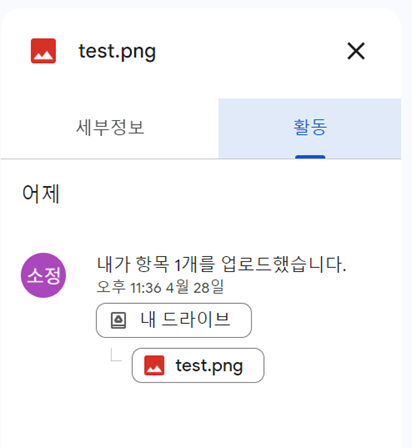This screenshot has height=448, width=412.
Task: Click the test.png filename text in lower chip
Action: (209, 366)
